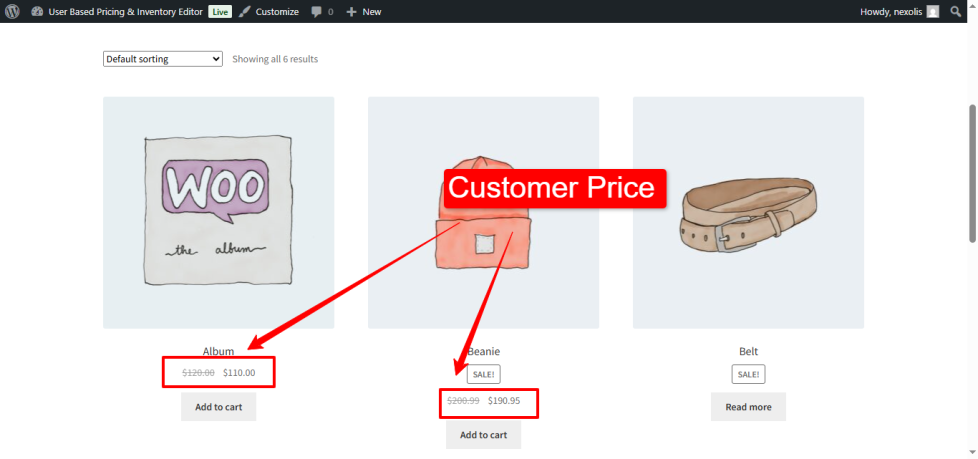The width and height of the screenshot is (978, 459).
Task: Click Read more under Belt
Action: pyautogui.click(x=748, y=407)
